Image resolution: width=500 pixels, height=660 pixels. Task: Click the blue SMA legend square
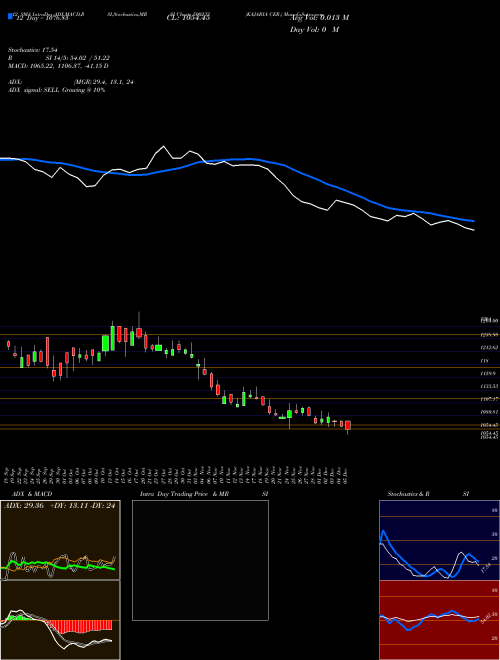tap(10, 16)
